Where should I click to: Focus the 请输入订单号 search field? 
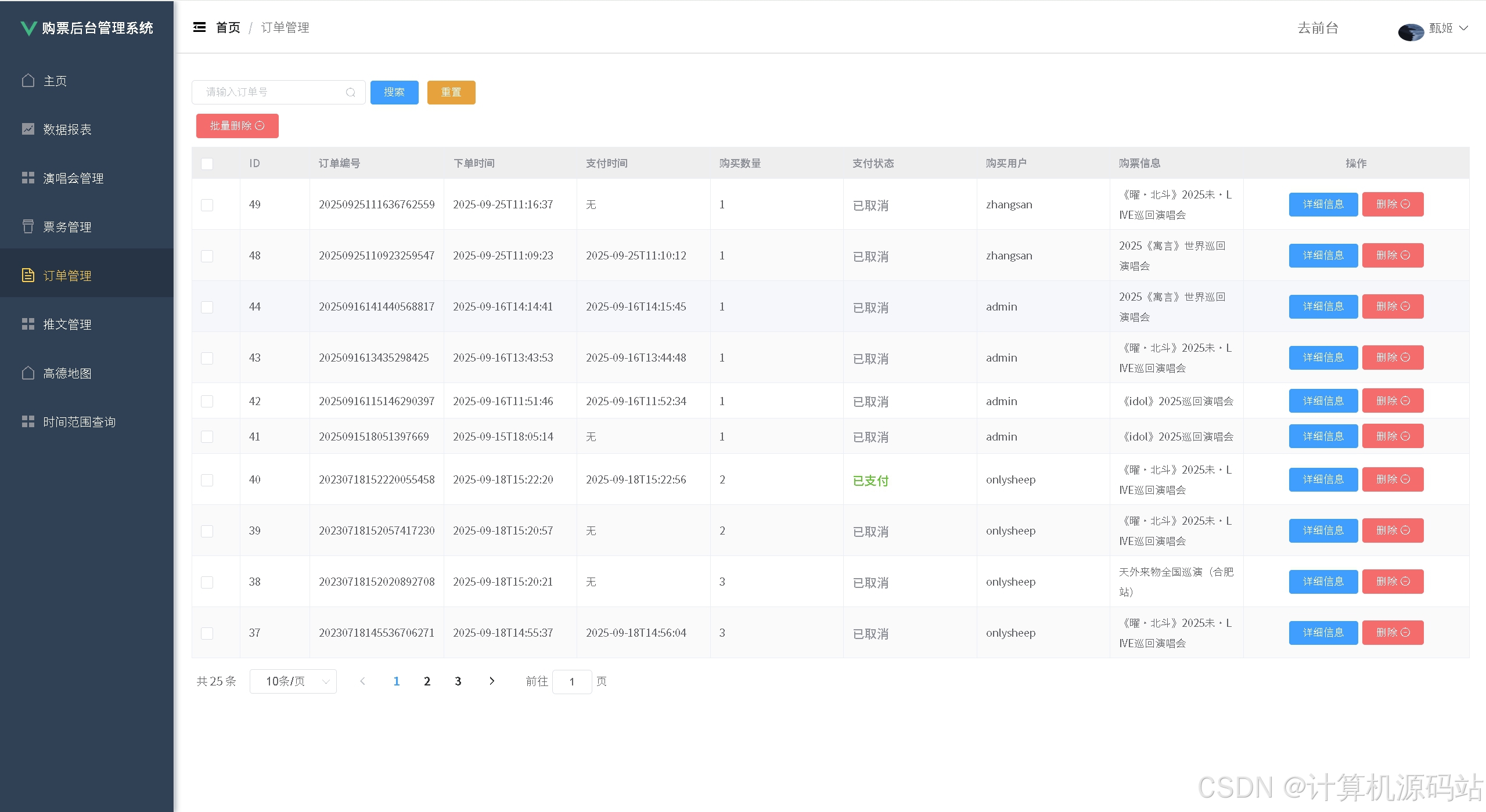tap(279, 92)
